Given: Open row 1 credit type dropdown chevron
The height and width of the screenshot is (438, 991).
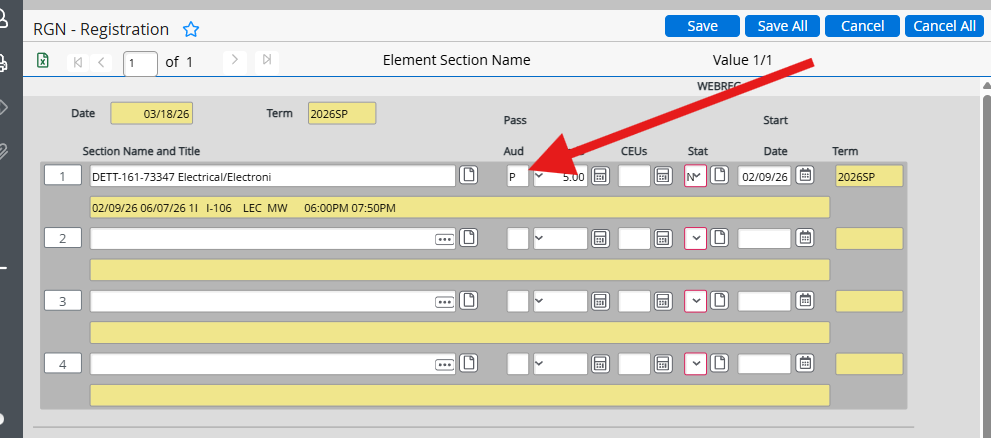Looking at the screenshot, I should click(x=540, y=176).
